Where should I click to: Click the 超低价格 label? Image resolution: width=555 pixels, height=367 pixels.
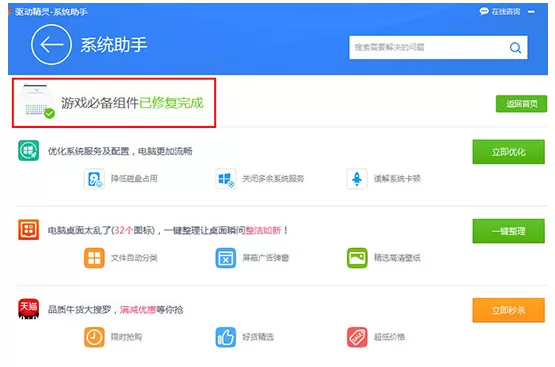point(389,337)
